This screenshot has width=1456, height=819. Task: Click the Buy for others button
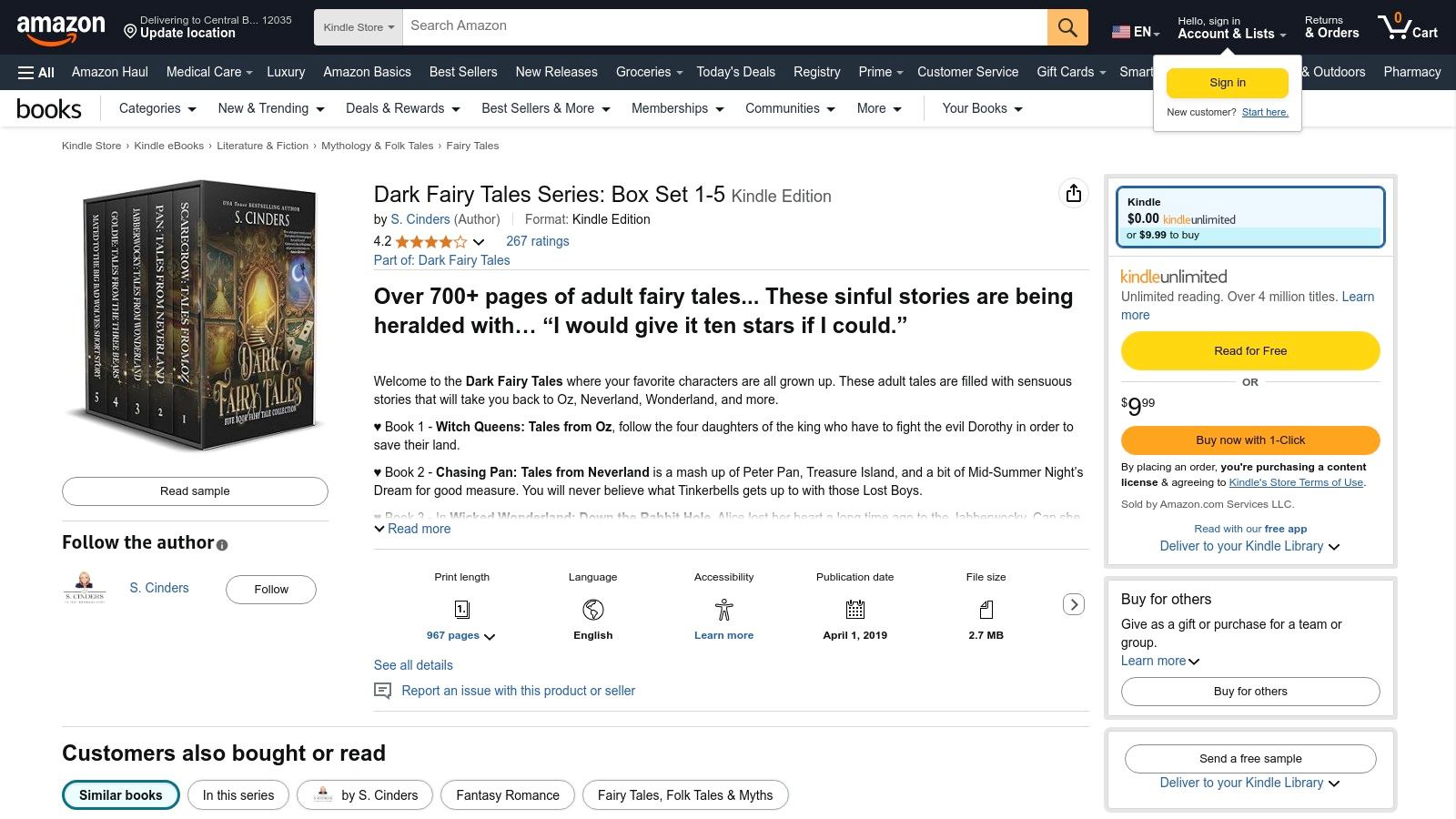click(x=1250, y=692)
